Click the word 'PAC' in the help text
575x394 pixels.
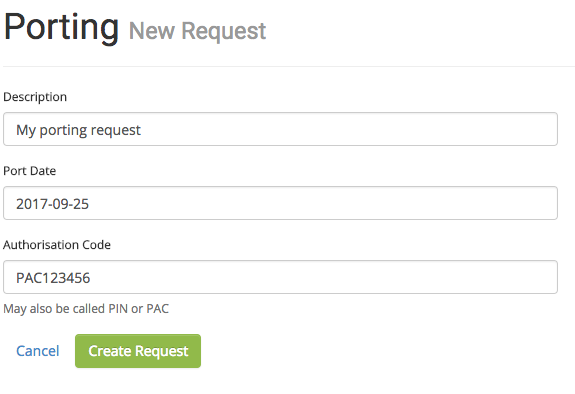[158, 309]
